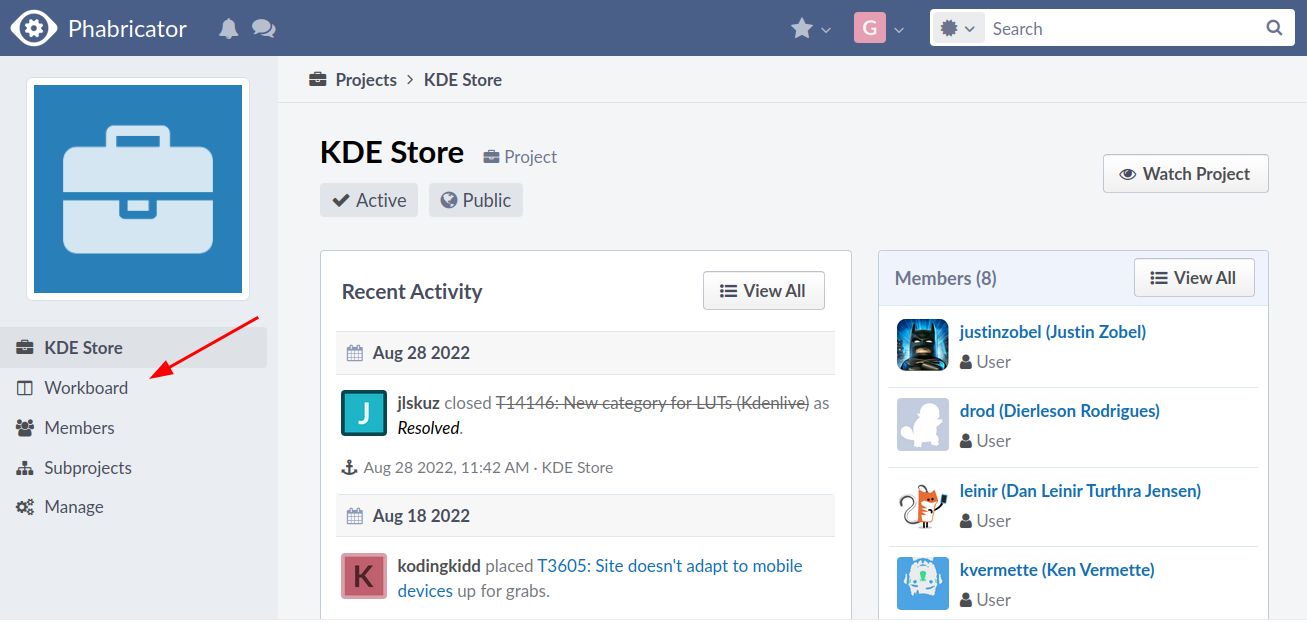The width and height of the screenshot is (1307, 622).
Task: Click leinir's fox avatar
Action: (922, 505)
